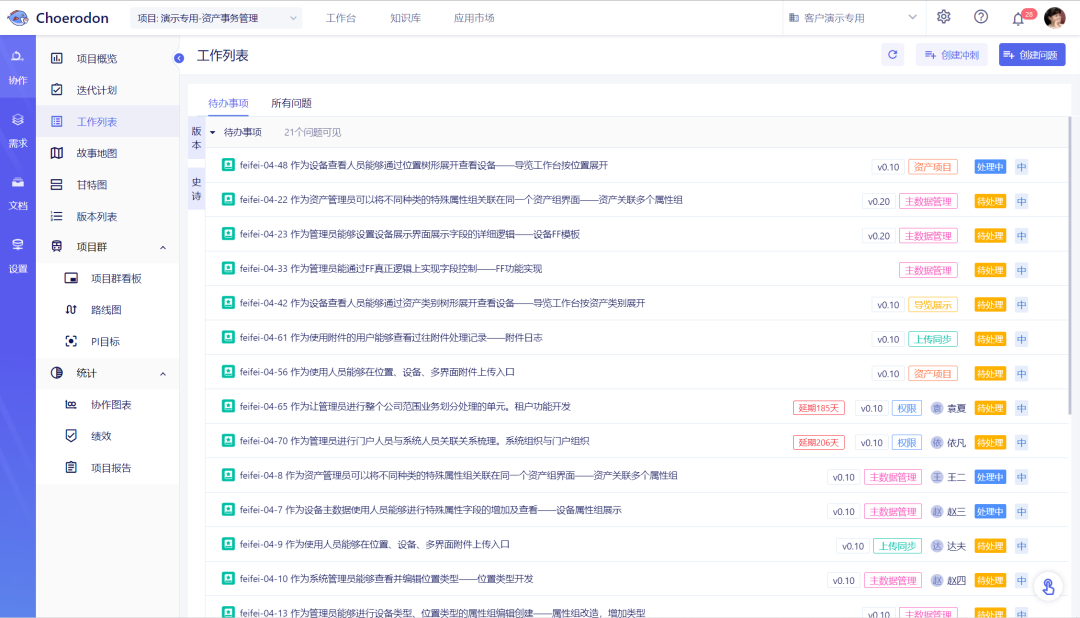Viewport: 1080px width, 618px height.
Task: Click story icon of feifei-04-61
Action: pyautogui.click(x=228, y=337)
